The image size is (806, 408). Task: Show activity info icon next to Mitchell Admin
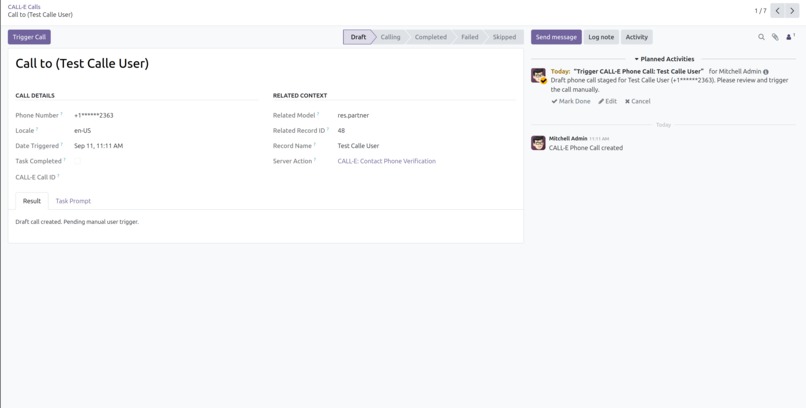pos(766,72)
